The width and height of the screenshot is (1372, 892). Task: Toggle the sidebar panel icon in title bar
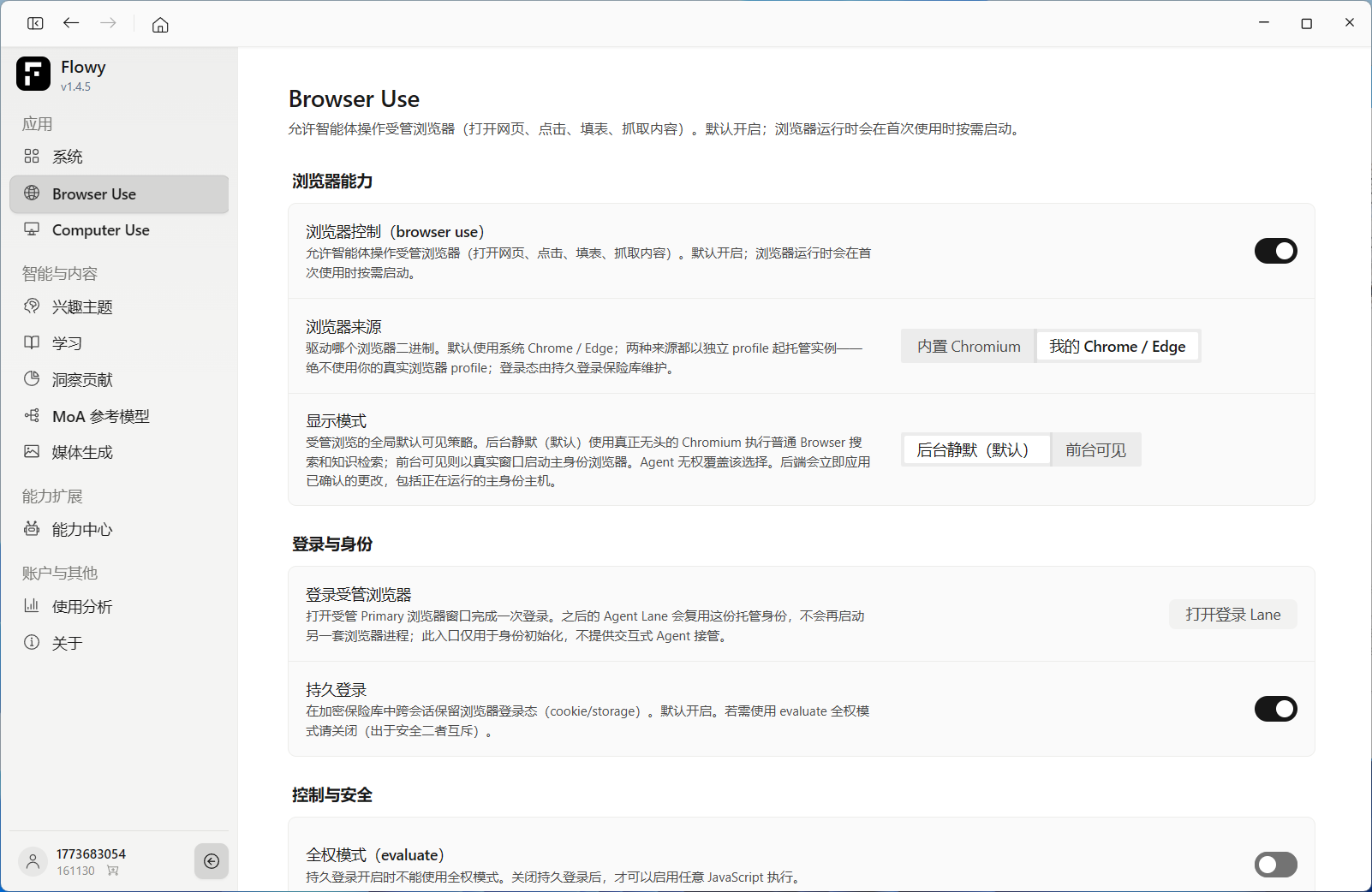[35, 23]
